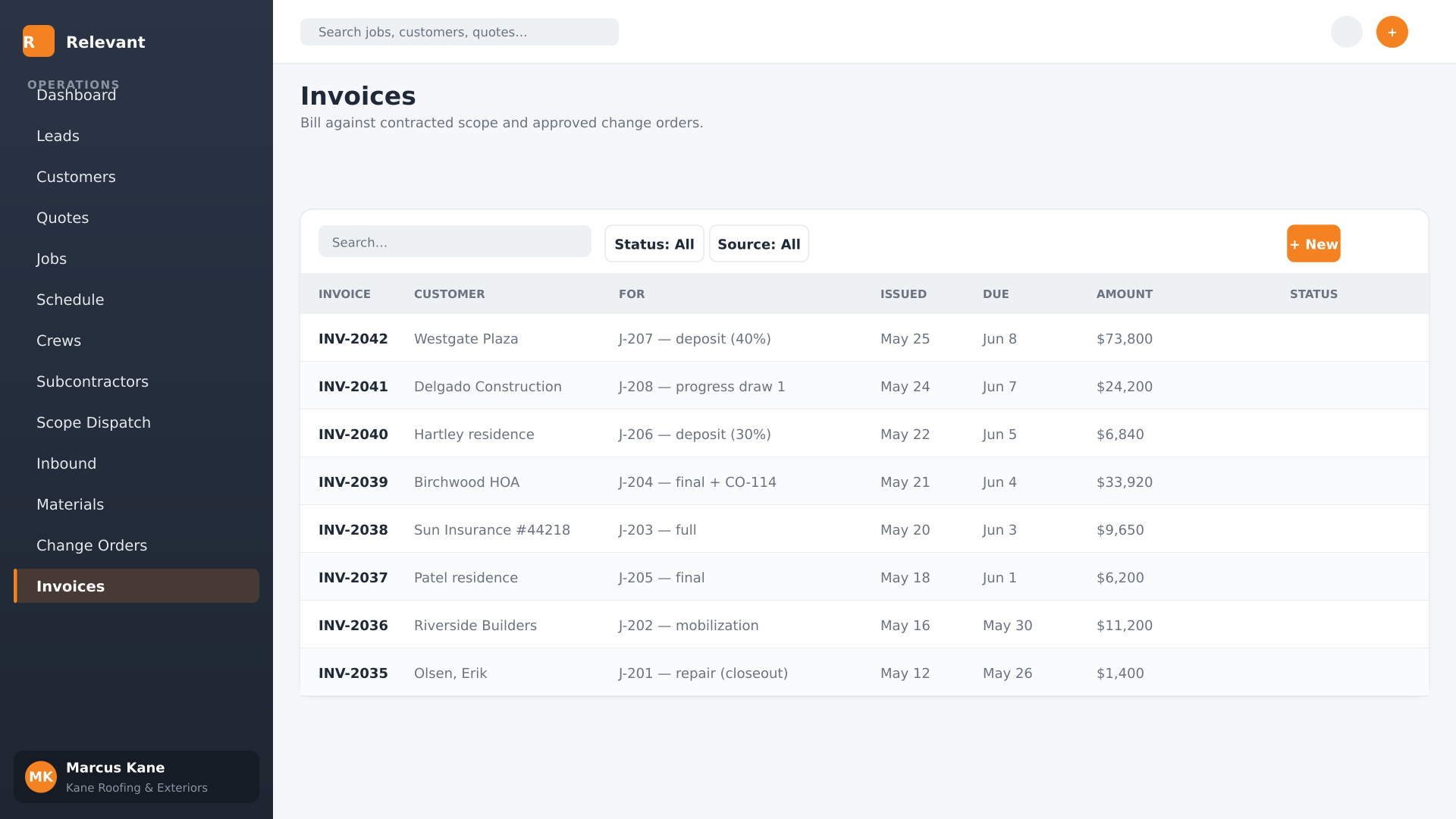Open Materials in sidebar
The image size is (1456, 819).
(x=136, y=504)
